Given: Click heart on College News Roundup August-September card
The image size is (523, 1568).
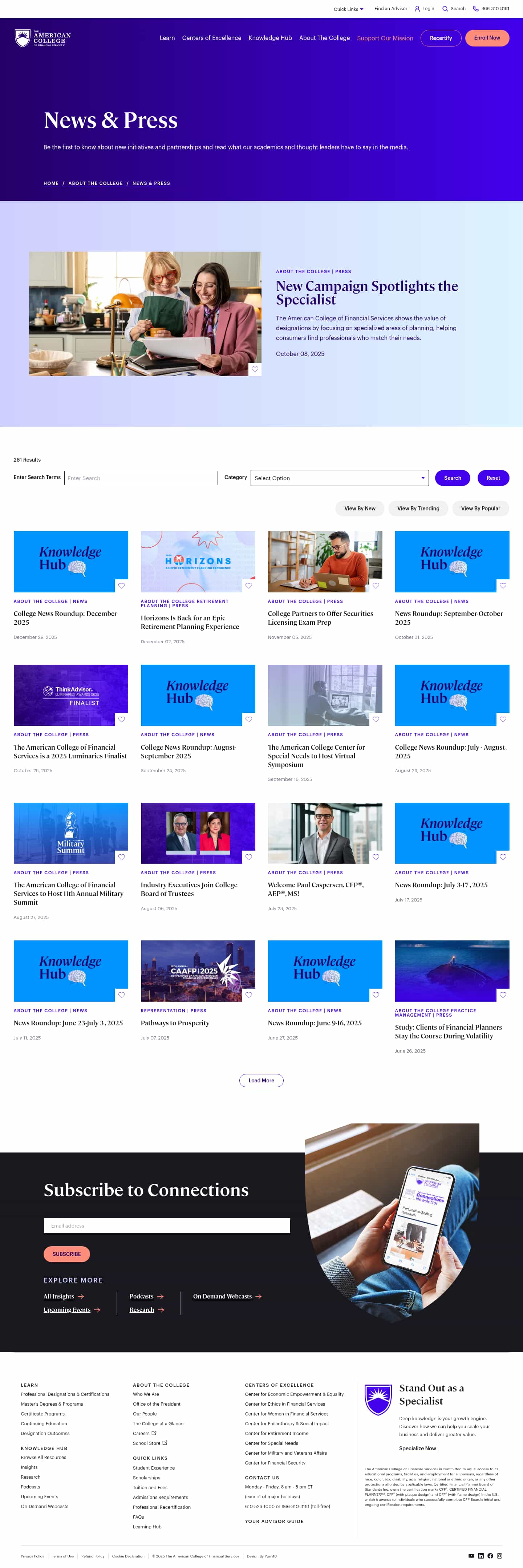Looking at the screenshot, I should coord(248,719).
